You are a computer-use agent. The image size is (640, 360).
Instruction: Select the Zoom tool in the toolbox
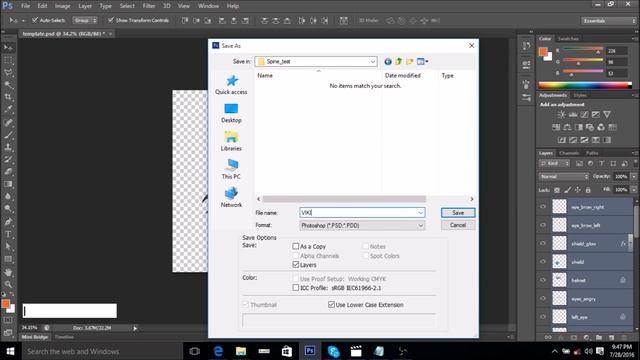[x=8, y=284]
